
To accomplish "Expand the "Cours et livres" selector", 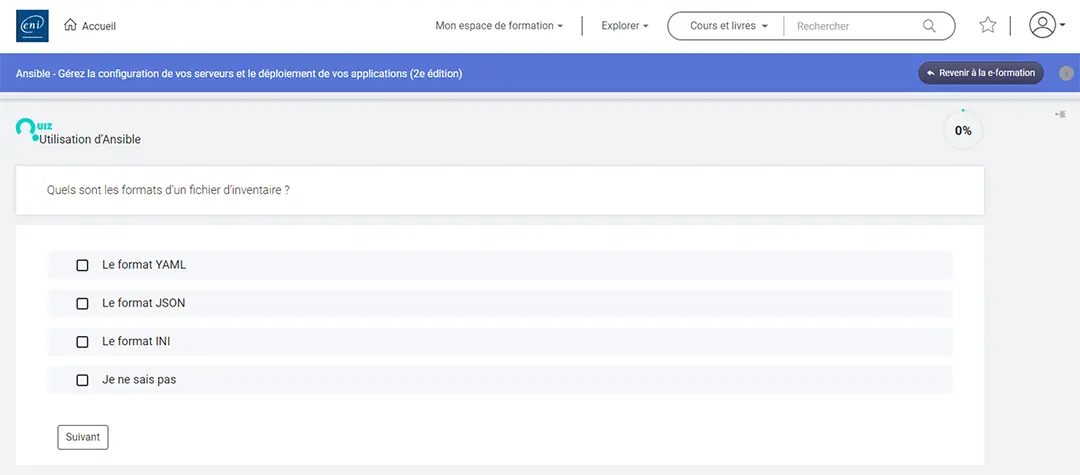I will pos(728,26).
